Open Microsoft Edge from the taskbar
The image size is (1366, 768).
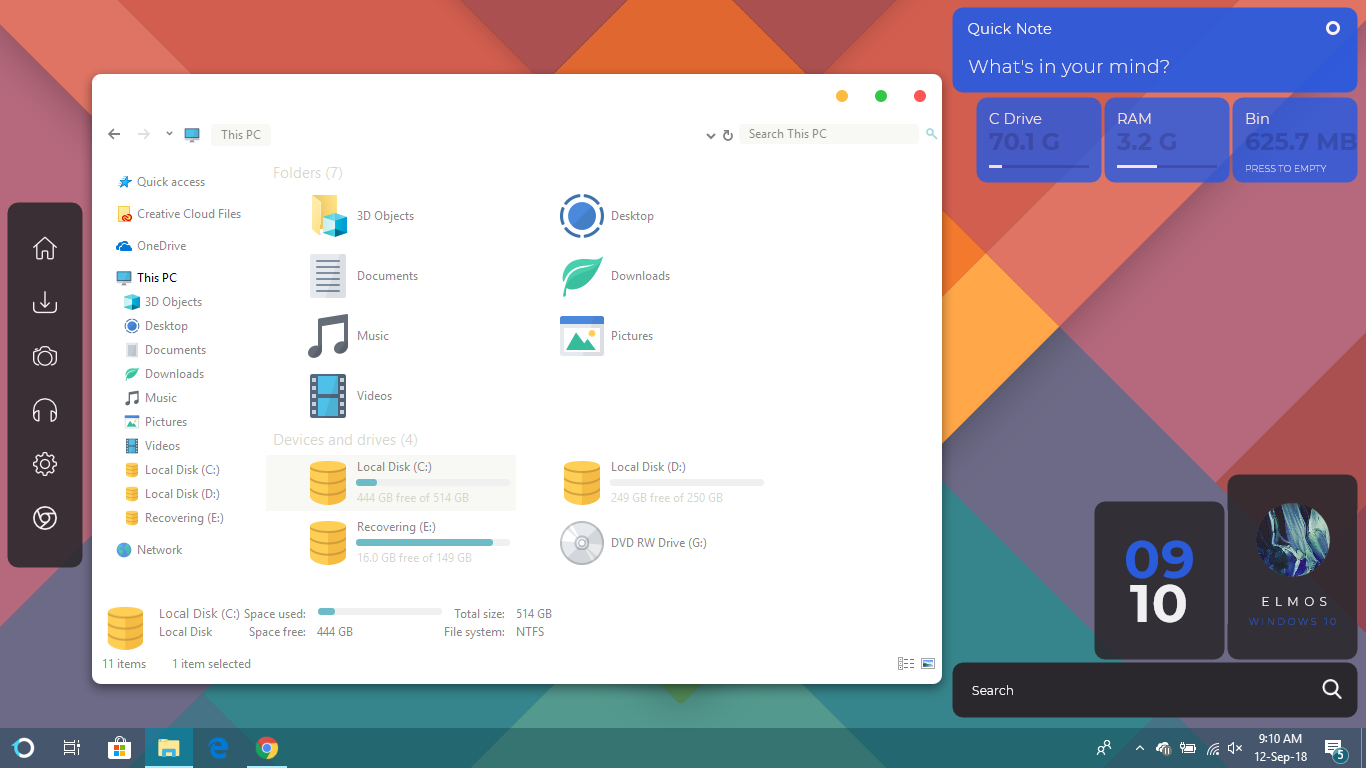click(x=217, y=747)
